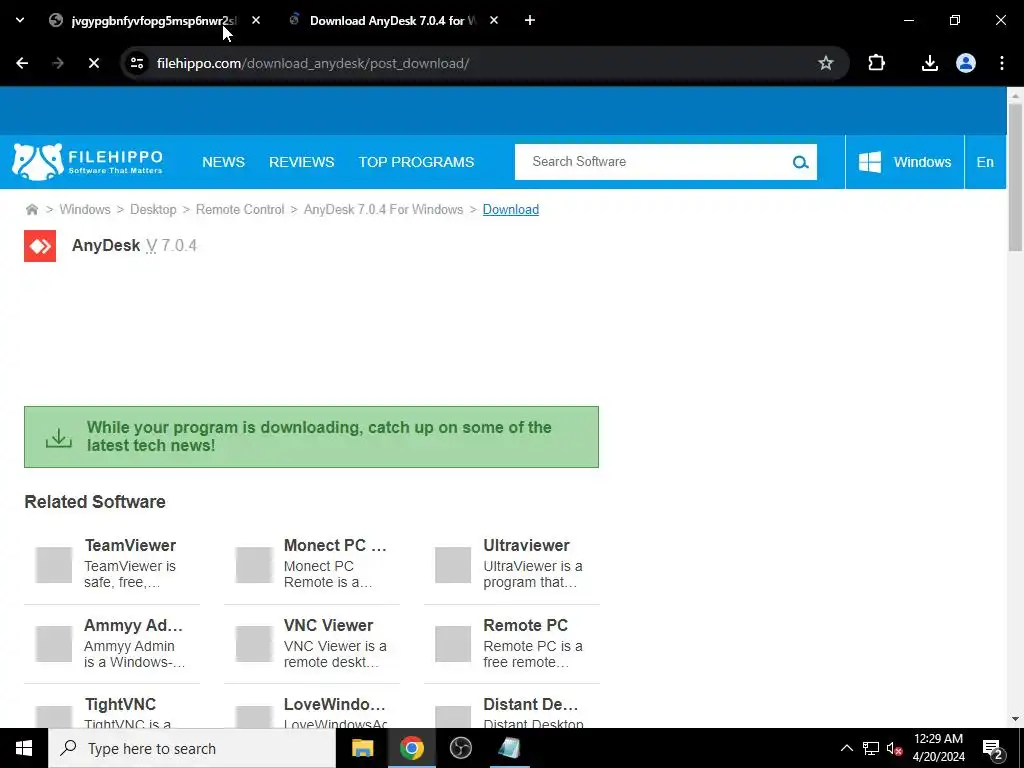Click the taskbar search box
1024x768 pixels.
tap(192, 748)
